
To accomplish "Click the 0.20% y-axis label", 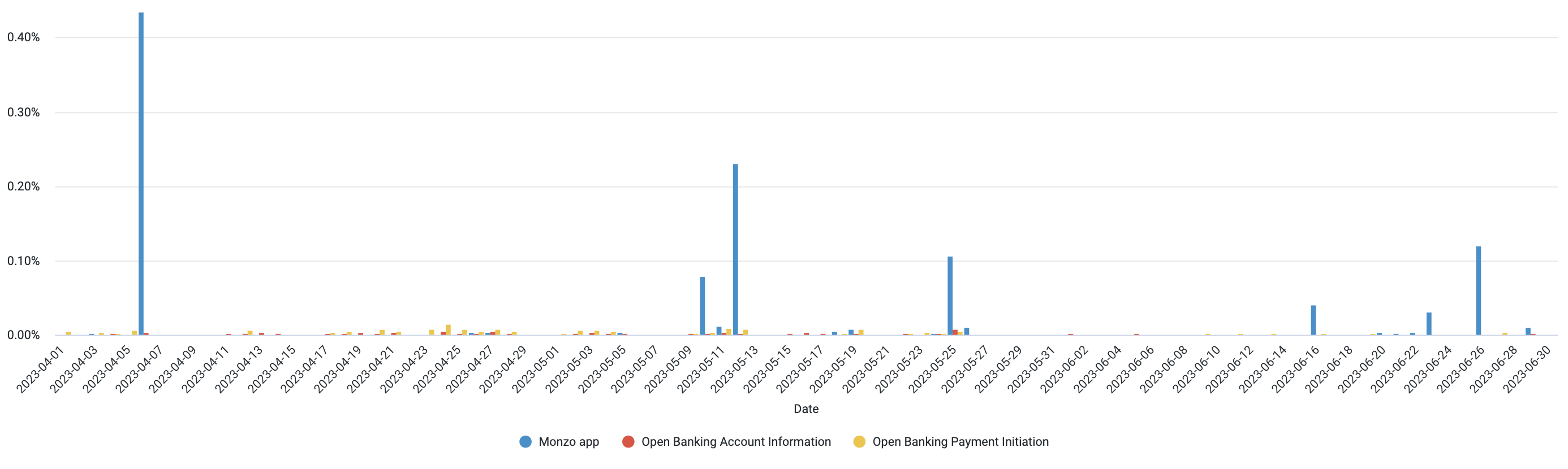I will (x=24, y=186).
